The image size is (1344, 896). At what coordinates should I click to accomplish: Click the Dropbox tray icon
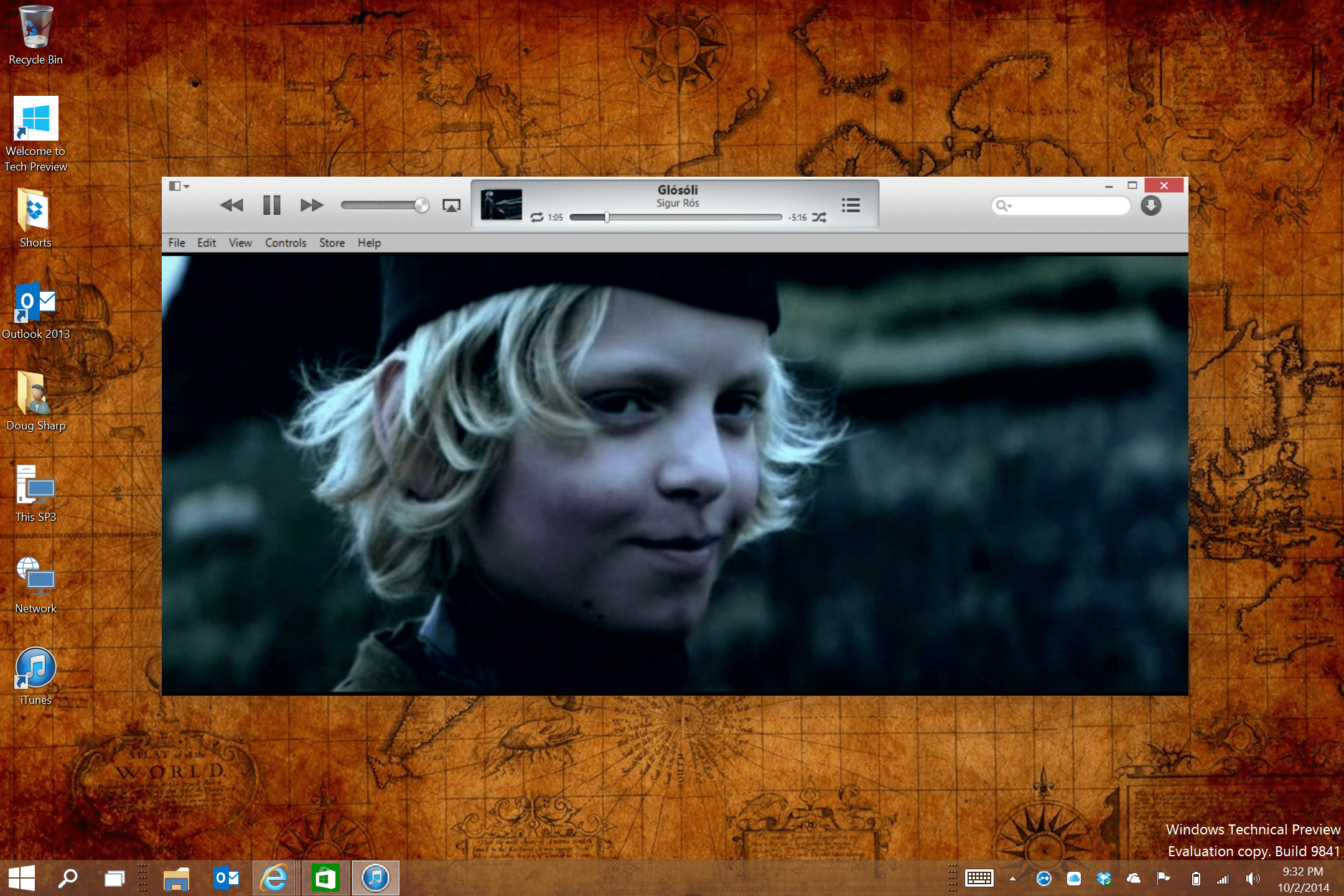(x=1104, y=879)
